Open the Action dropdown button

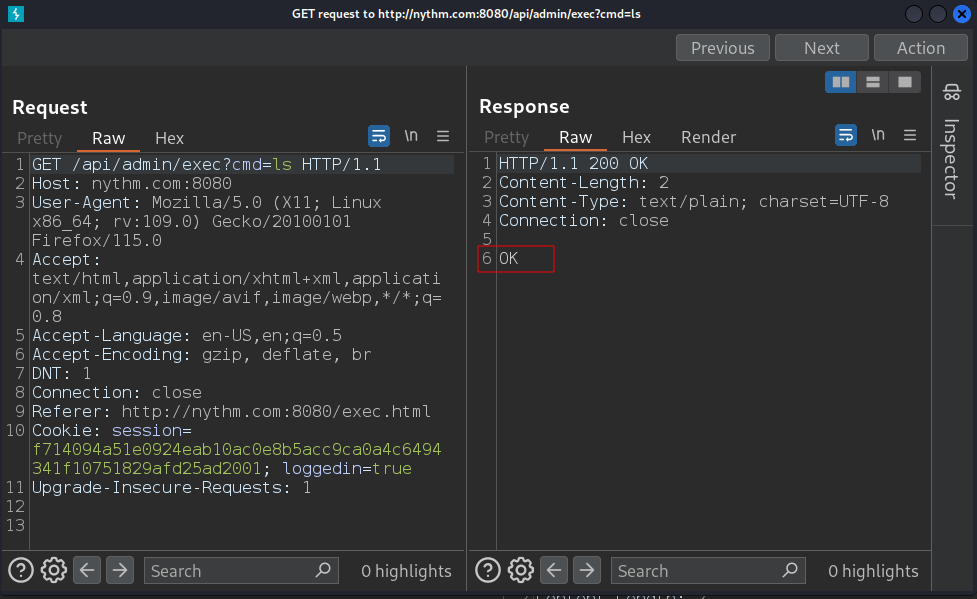click(x=920, y=48)
